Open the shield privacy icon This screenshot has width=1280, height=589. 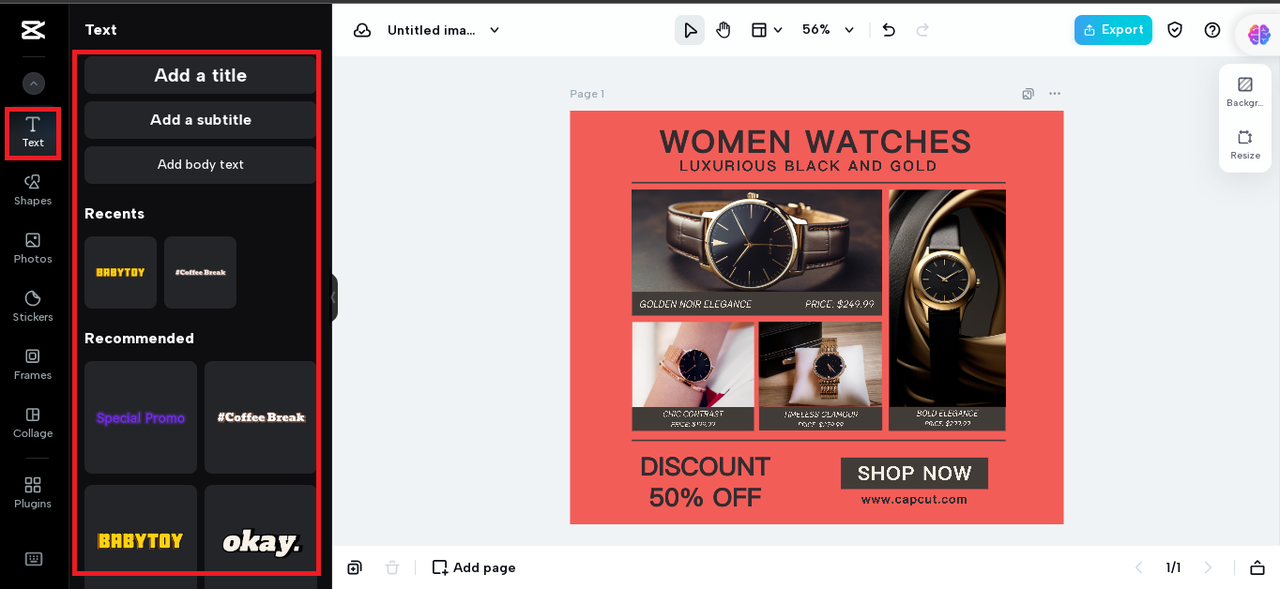[x=1175, y=30]
